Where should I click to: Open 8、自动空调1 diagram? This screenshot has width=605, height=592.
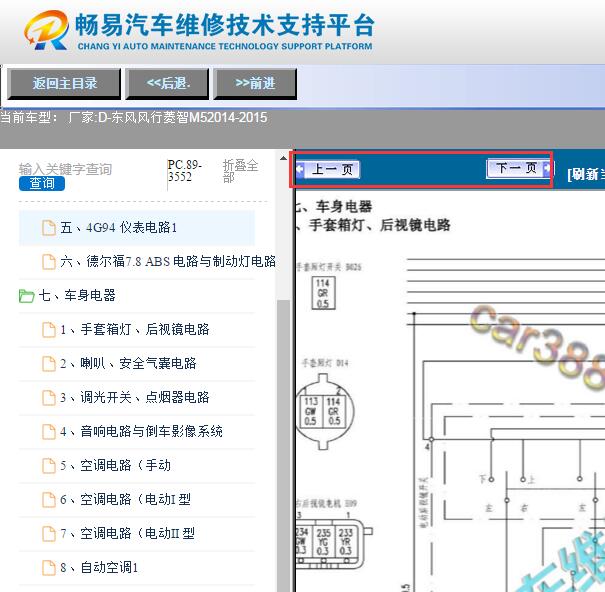[x=99, y=567]
